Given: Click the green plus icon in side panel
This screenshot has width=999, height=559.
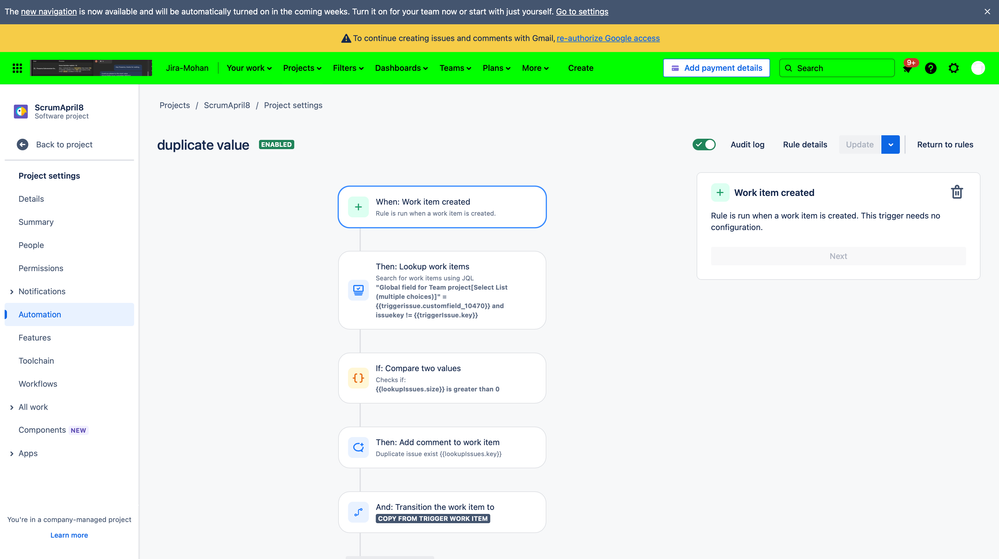Looking at the screenshot, I should coord(720,192).
